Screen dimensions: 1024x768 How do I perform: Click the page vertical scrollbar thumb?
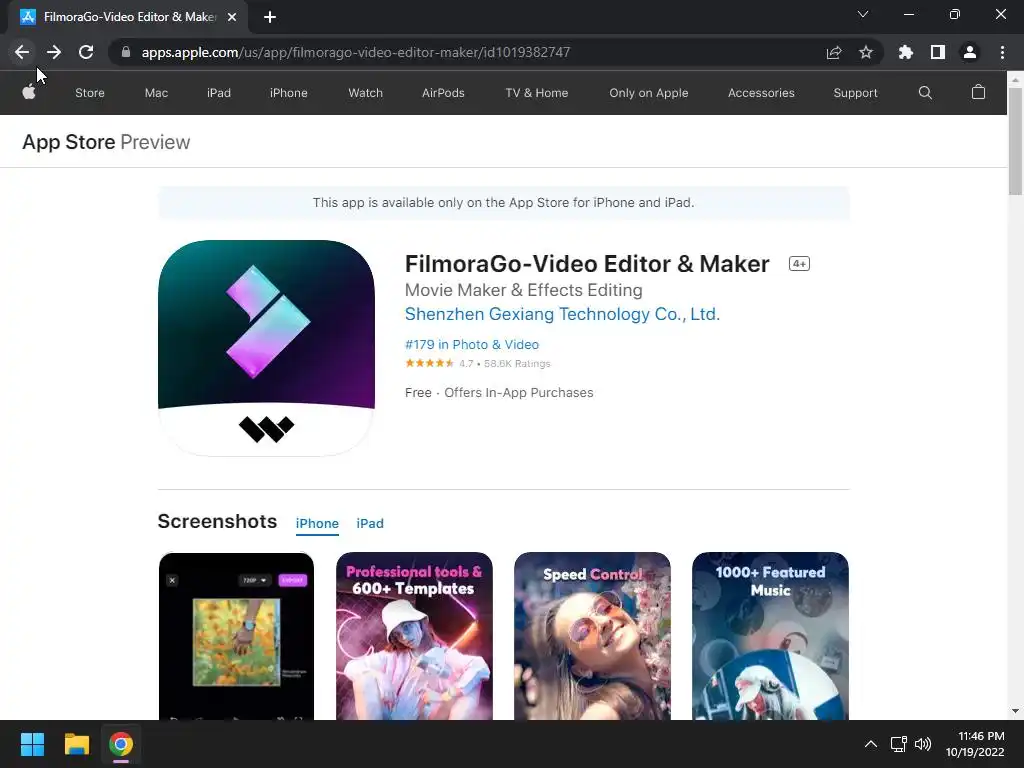pyautogui.click(x=1015, y=141)
